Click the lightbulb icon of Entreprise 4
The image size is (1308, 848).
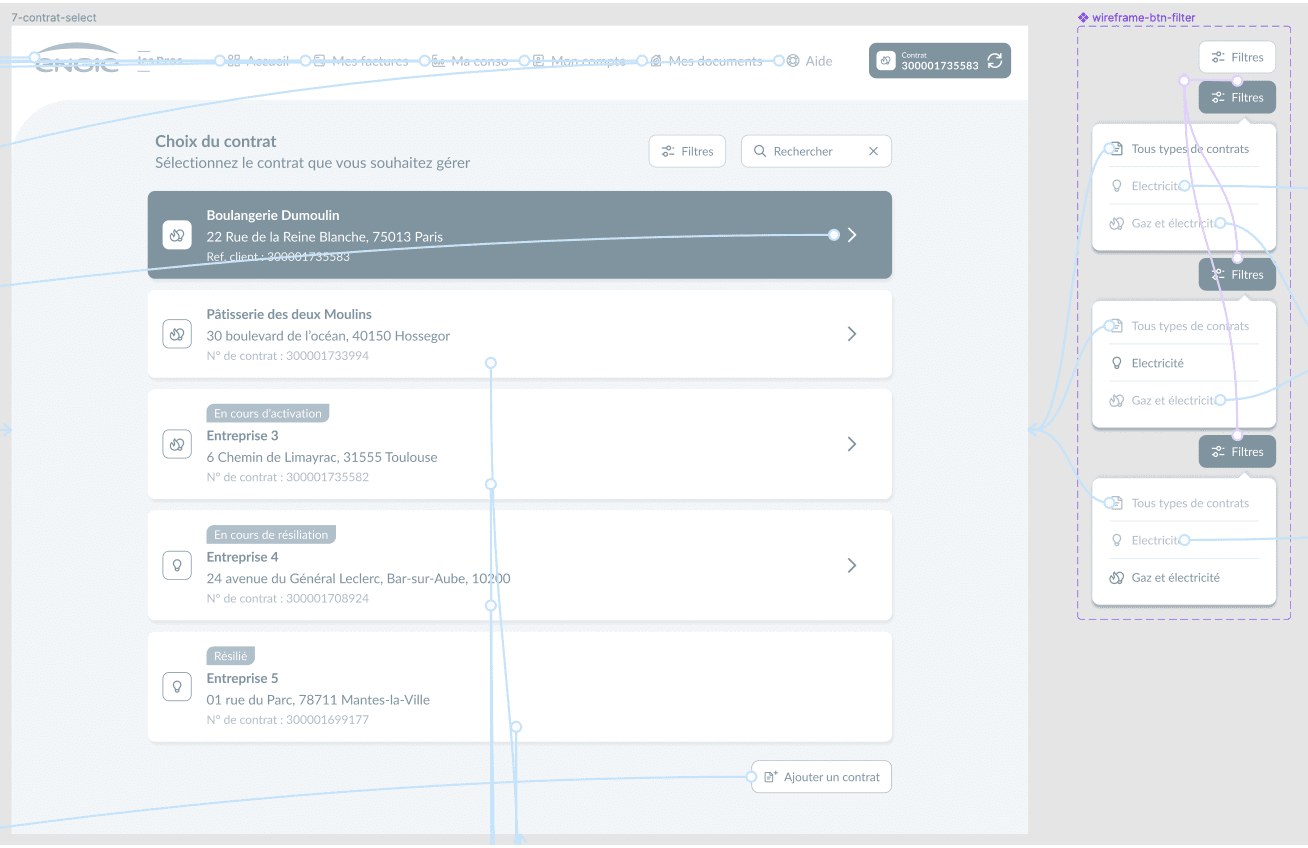tap(177, 565)
